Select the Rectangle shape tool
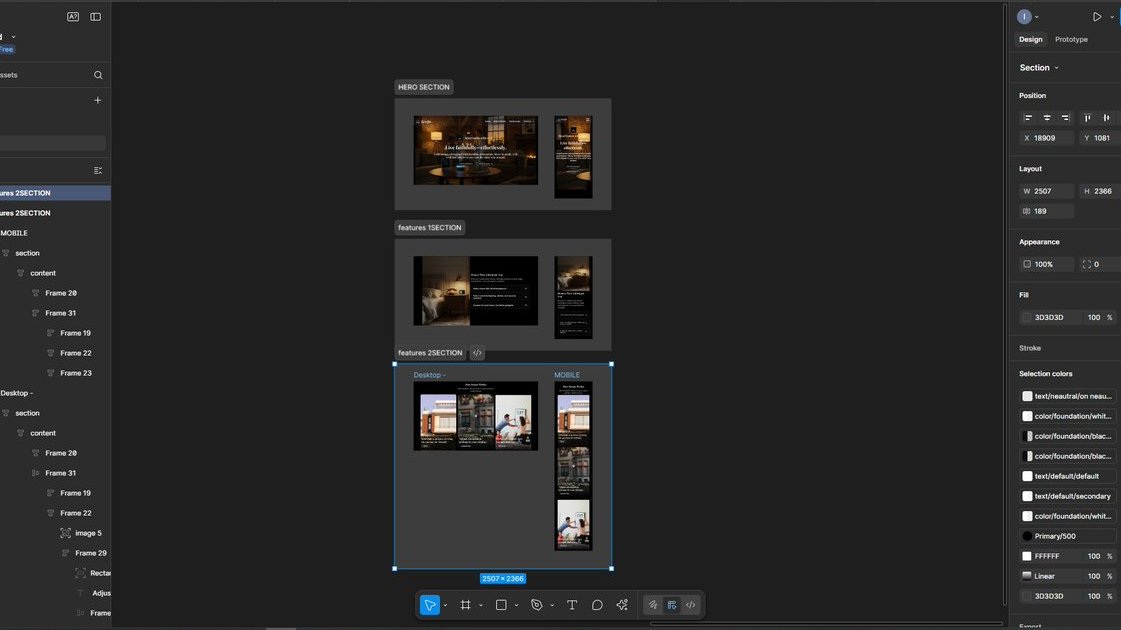The width and height of the screenshot is (1121, 630). pyautogui.click(x=501, y=605)
